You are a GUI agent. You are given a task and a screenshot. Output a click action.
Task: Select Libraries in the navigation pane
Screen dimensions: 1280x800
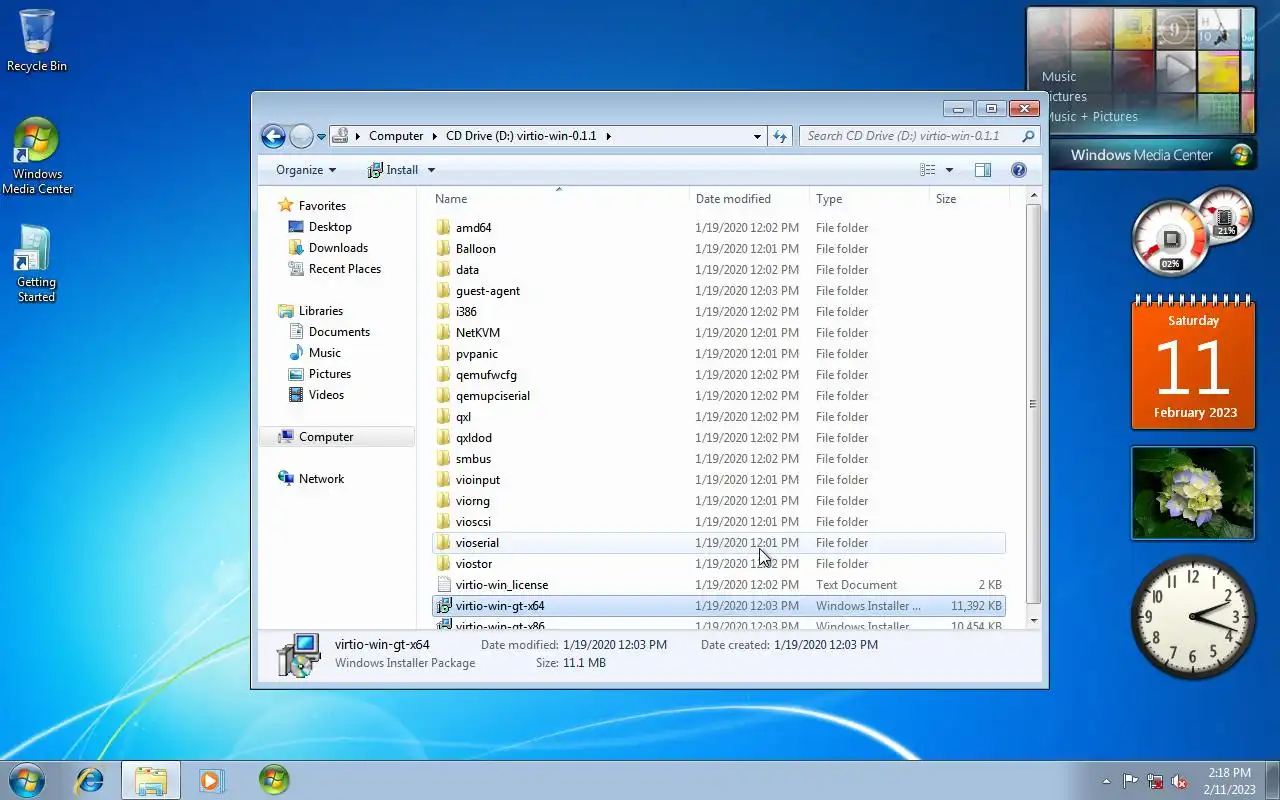tap(320, 311)
